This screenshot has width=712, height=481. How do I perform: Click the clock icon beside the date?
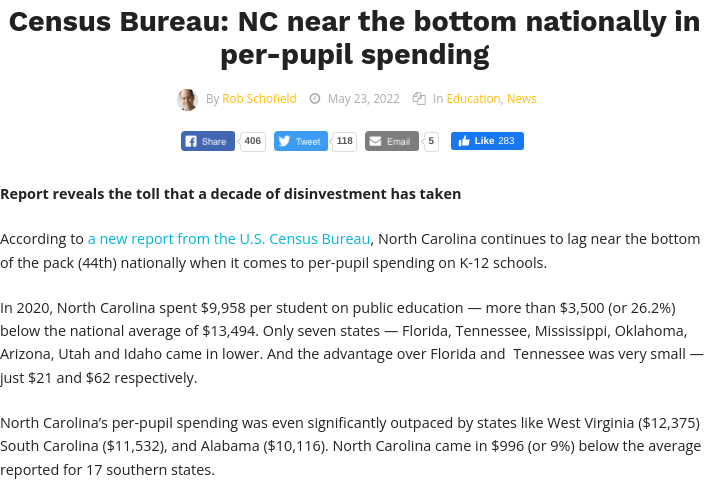(315, 99)
